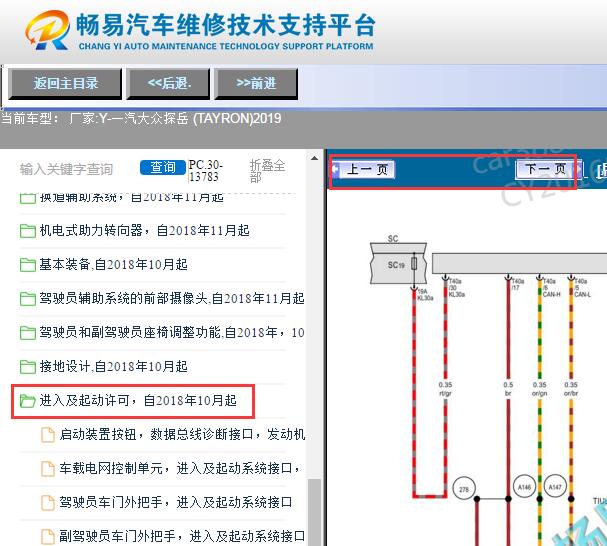Expand 驾驶员和副驾驶员座椅调整功能 entry
607x546 pixels.
pyautogui.click(x=172, y=332)
